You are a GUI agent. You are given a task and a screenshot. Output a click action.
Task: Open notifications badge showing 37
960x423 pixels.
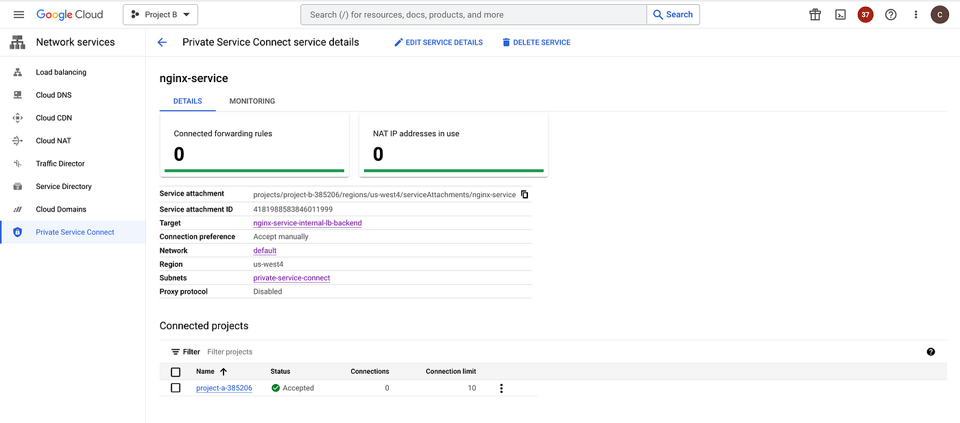865,15
